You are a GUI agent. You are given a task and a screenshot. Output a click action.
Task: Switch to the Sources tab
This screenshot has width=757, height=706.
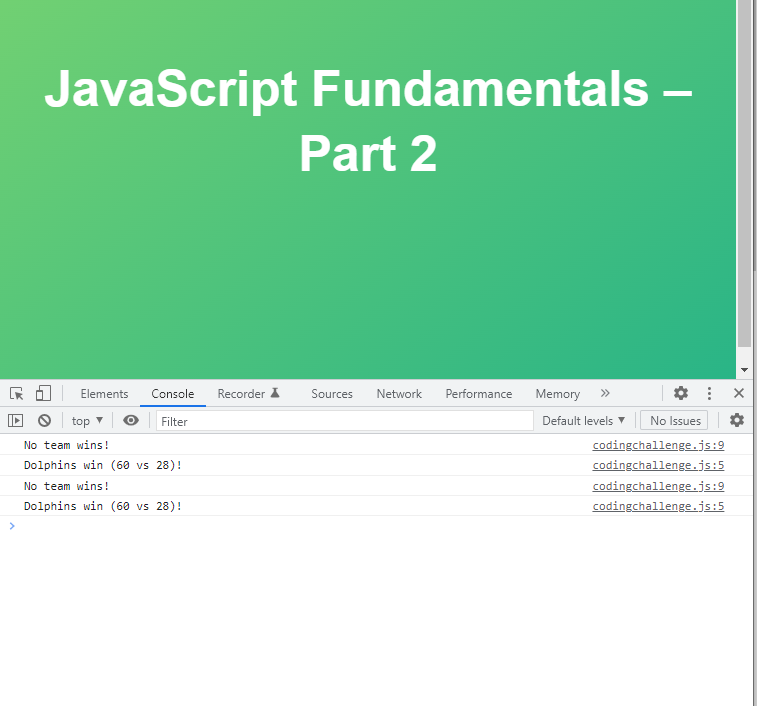332,394
